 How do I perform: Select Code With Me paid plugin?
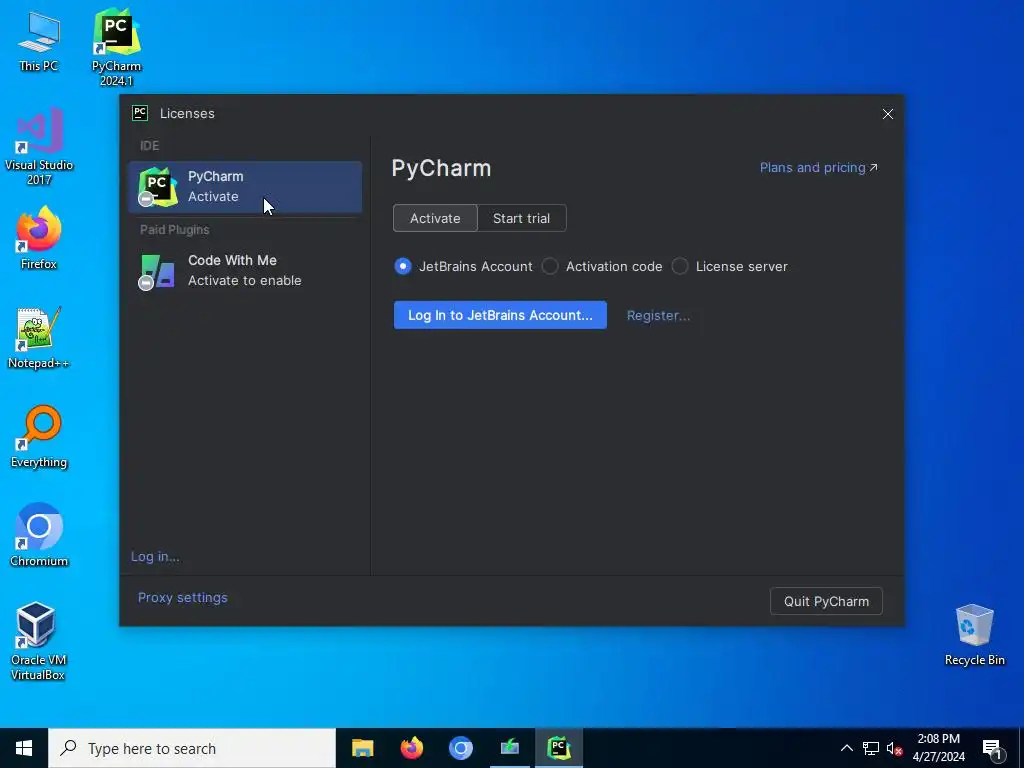coord(245,270)
